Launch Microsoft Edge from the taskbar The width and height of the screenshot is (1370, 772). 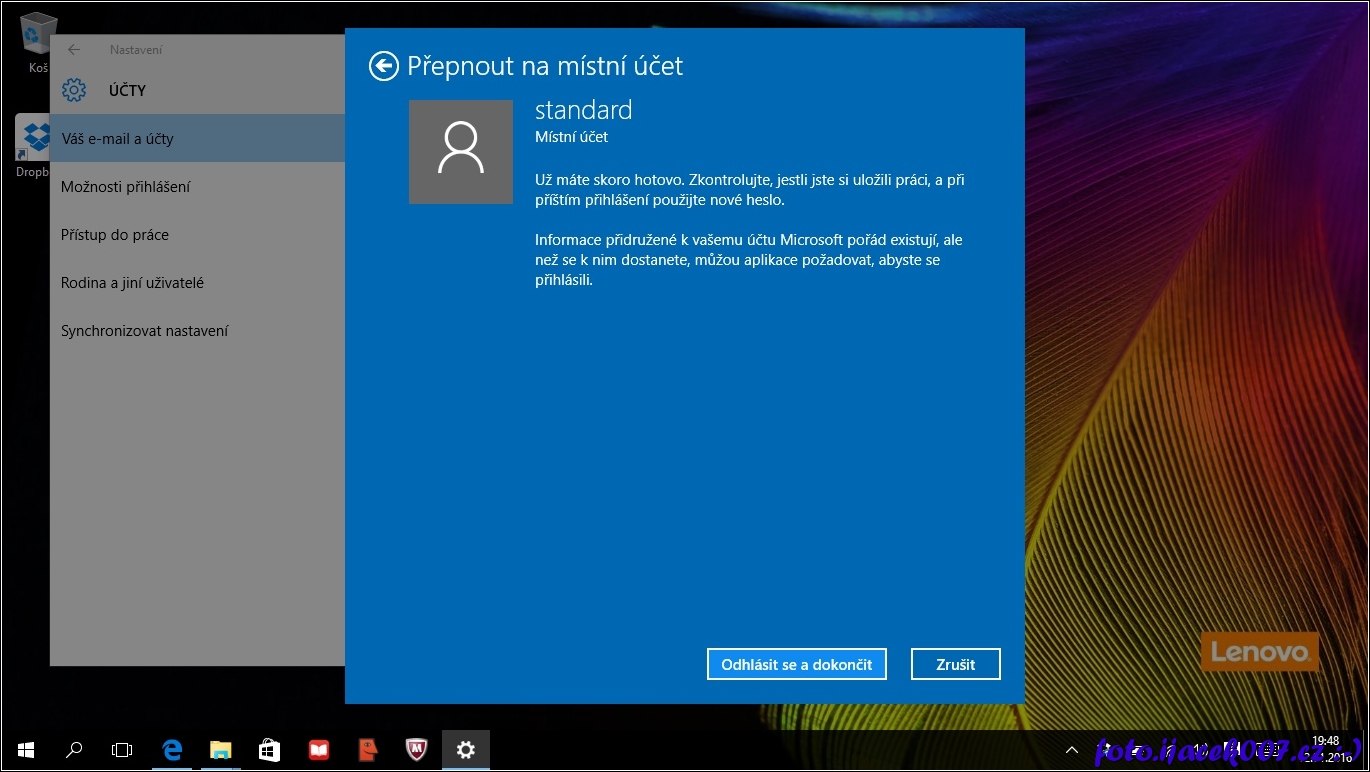pos(172,750)
